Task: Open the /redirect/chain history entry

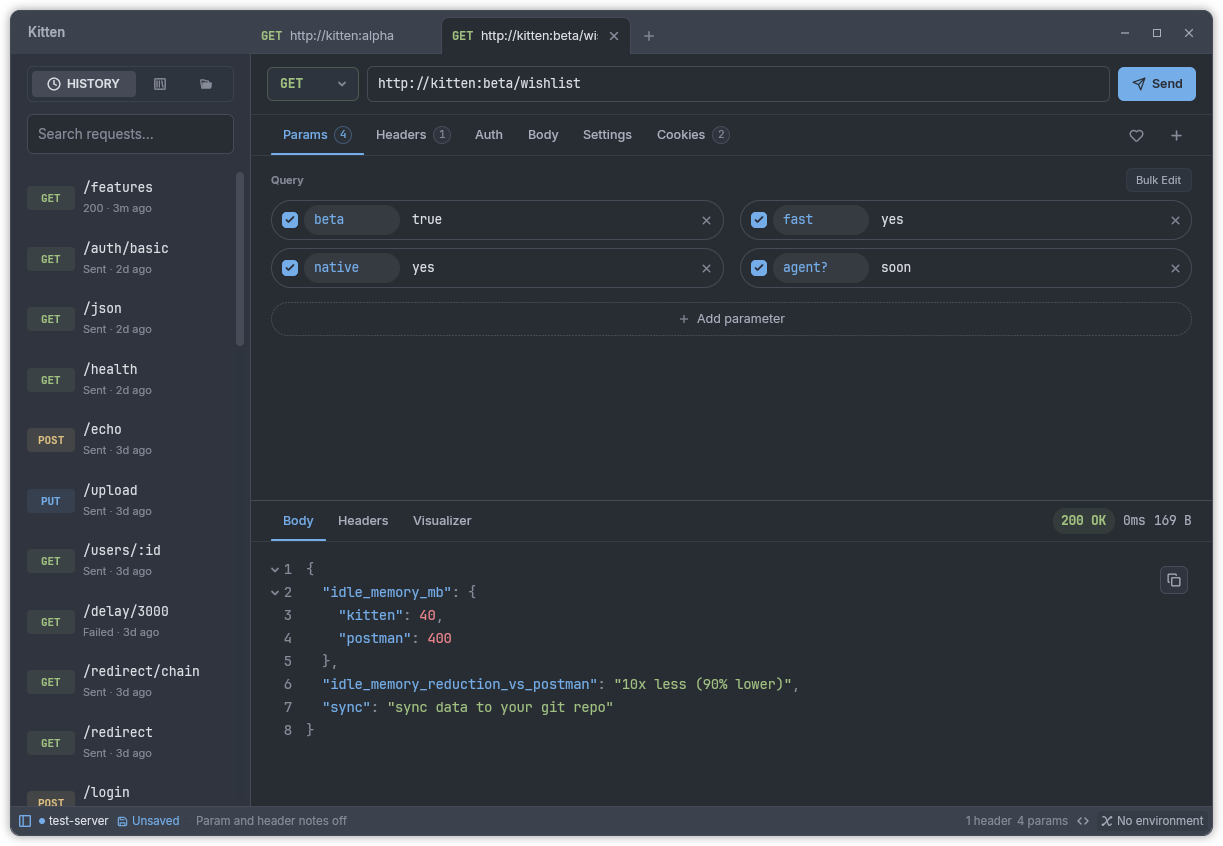Action: tap(130, 682)
